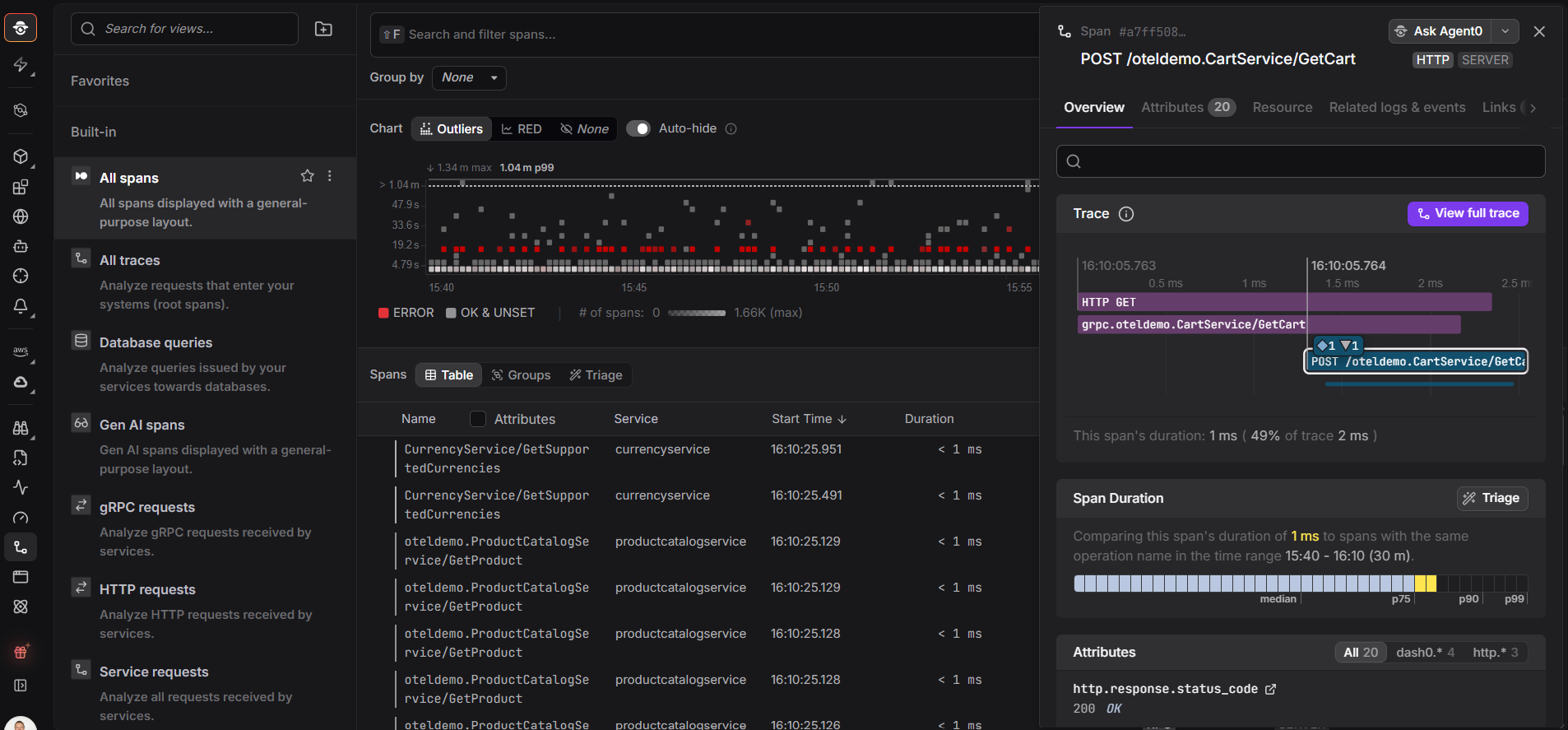Favorite the All spans view with star
This screenshot has width=1568, height=730.
pos(307,175)
